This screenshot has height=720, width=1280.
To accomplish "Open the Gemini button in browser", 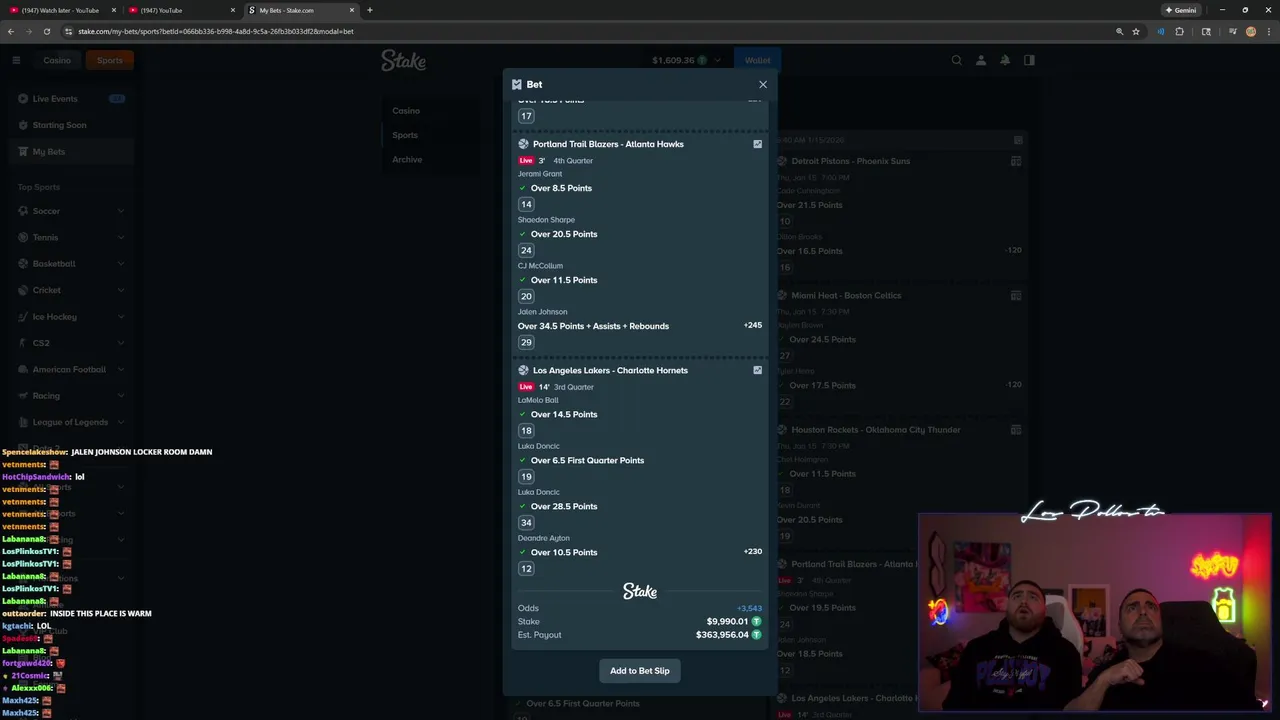I will coord(1181,10).
